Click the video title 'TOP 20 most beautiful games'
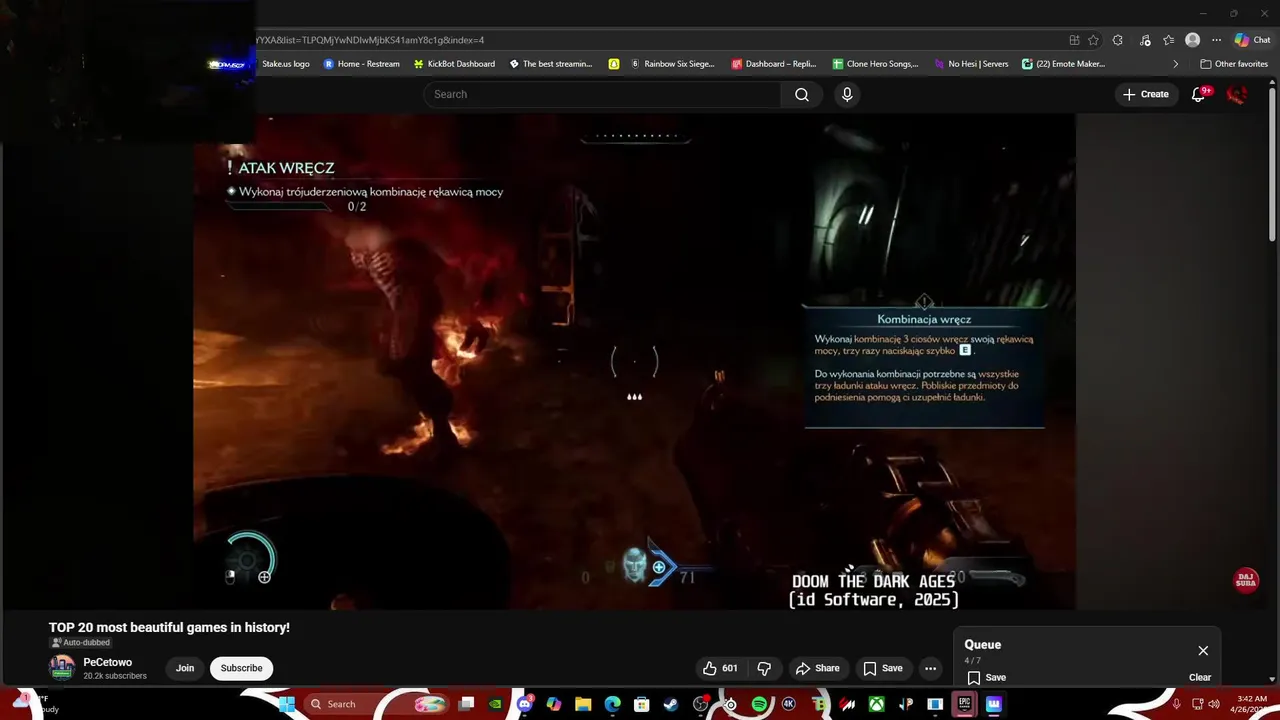The height and width of the screenshot is (720, 1280). (x=169, y=627)
